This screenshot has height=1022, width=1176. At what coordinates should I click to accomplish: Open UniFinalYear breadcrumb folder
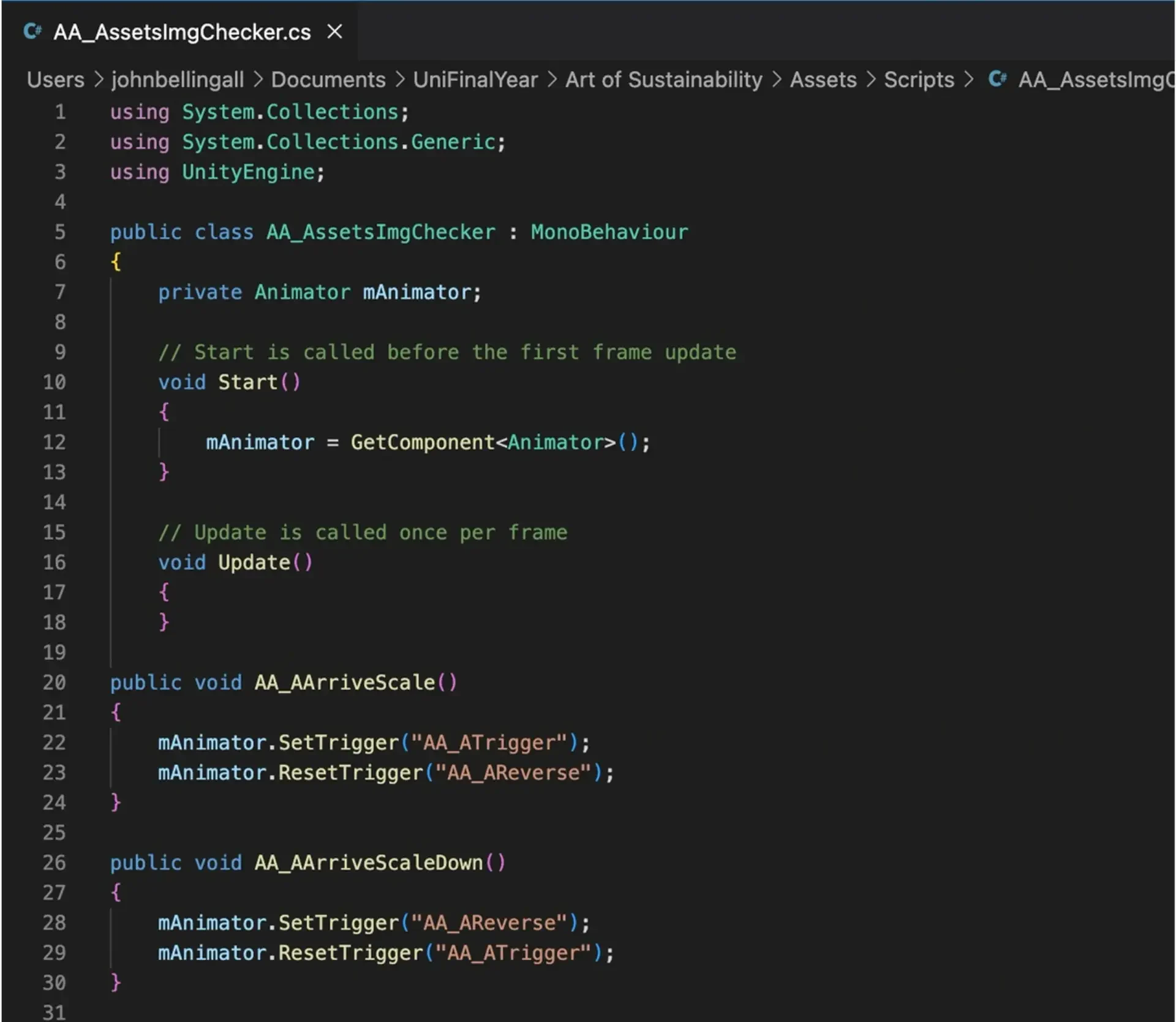[x=475, y=80]
